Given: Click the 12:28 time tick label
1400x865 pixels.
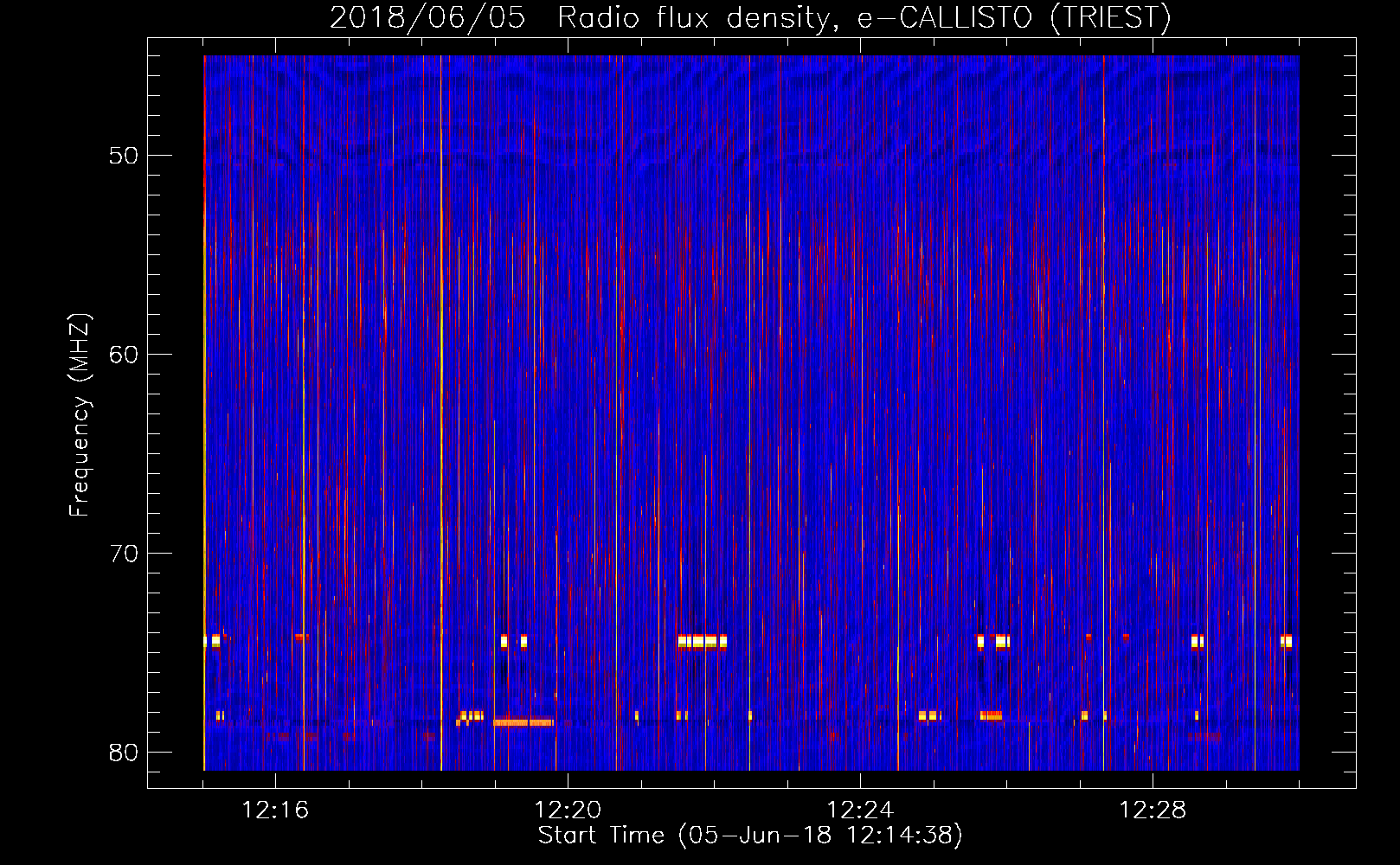Looking at the screenshot, I should (1153, 810).
